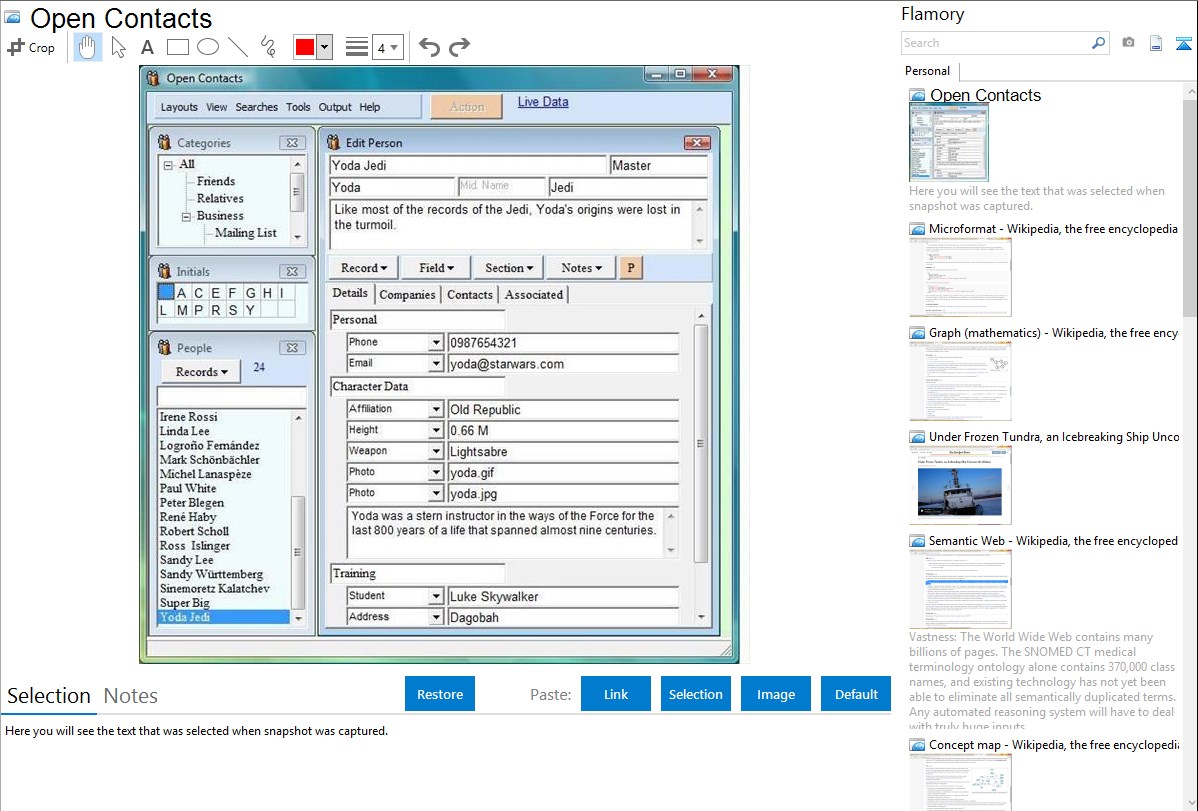Collapse the All category tree node
The image size is (1198, 811).
click(x=168, y=164)
